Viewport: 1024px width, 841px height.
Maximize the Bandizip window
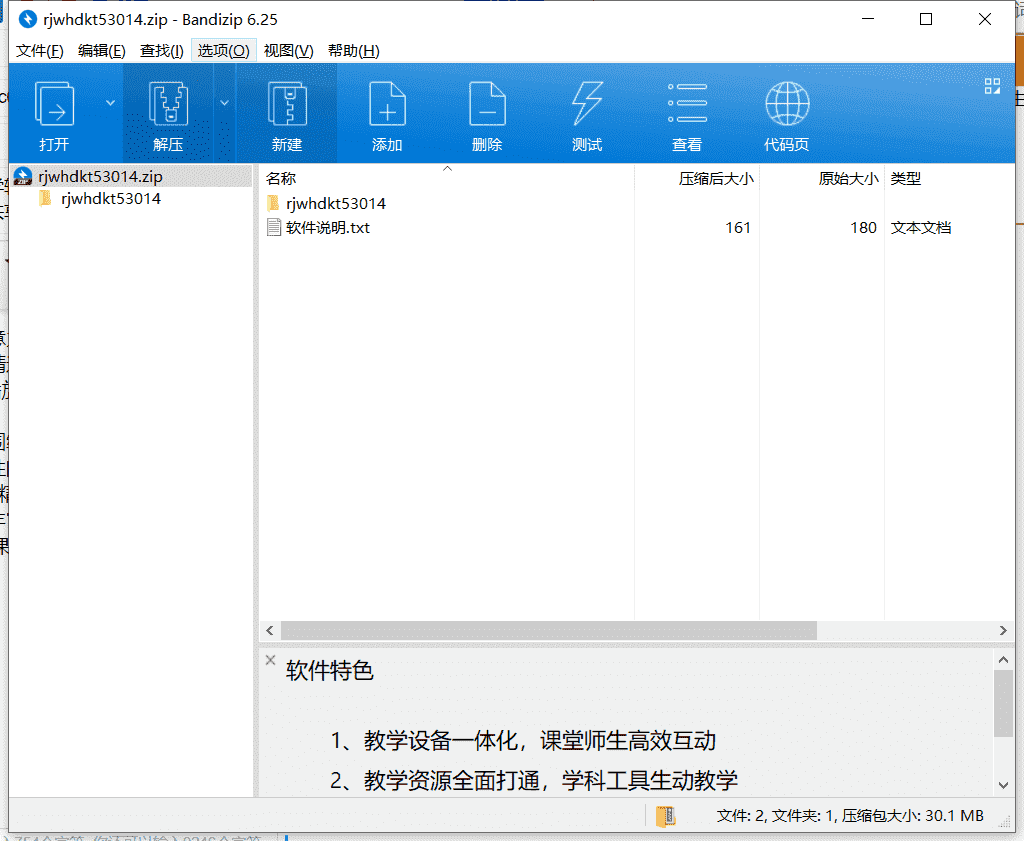[925, 20]
